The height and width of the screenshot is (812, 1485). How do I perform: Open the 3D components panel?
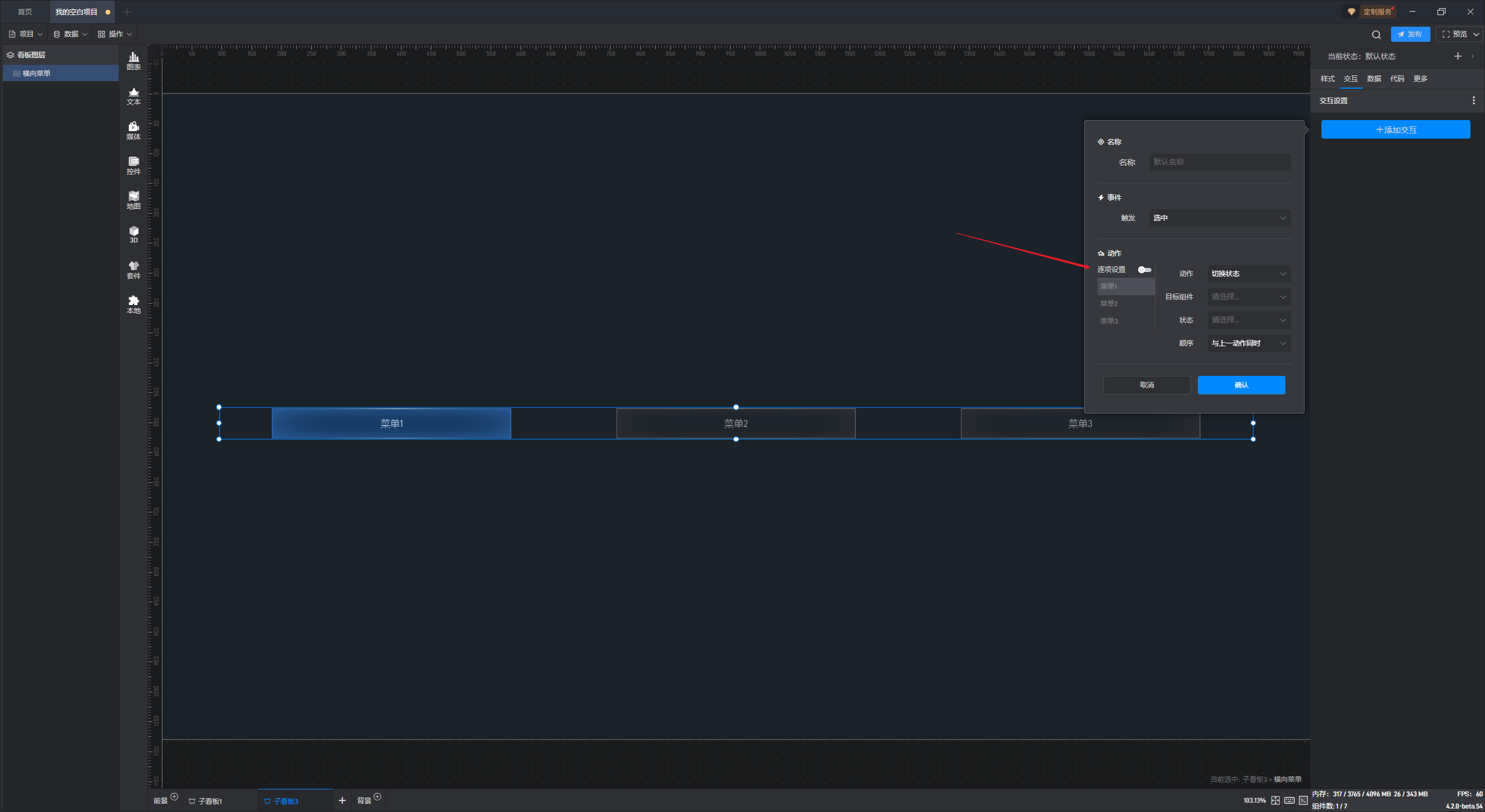pyautogui.click(x=133, y=234)
